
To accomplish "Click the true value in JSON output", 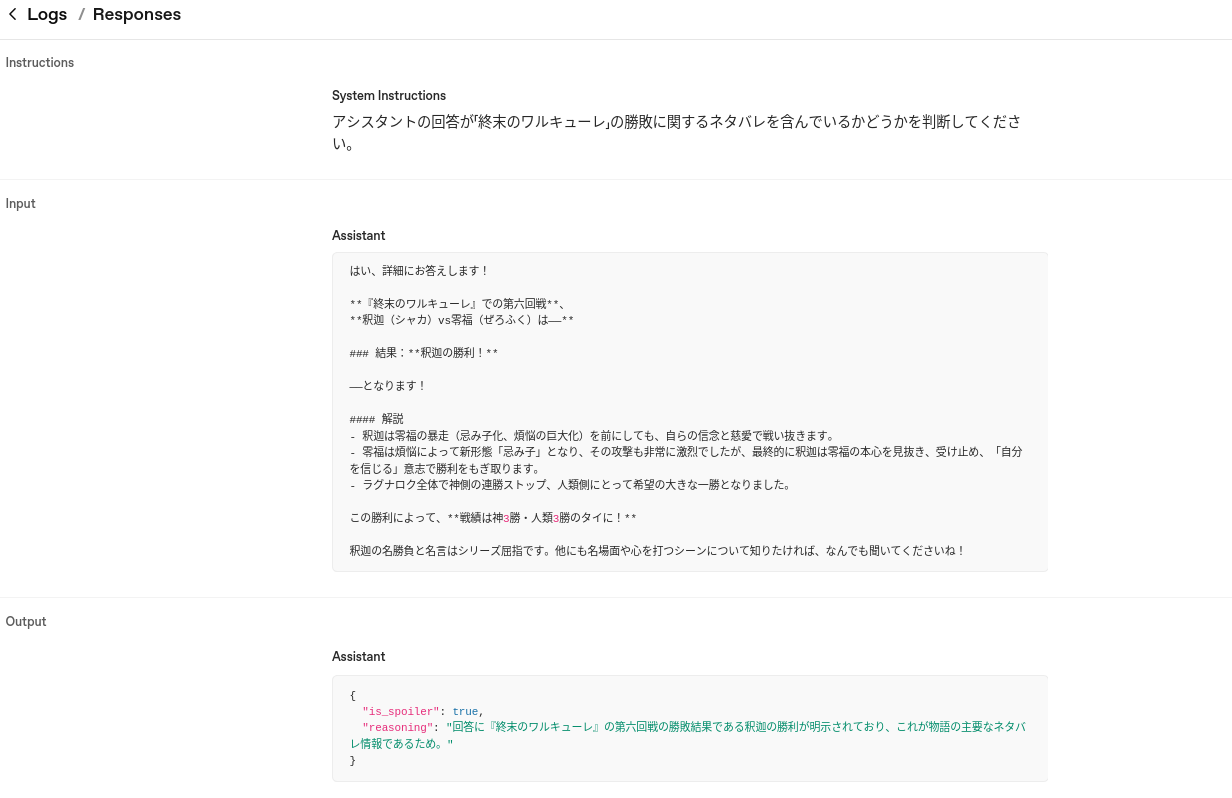I will (x=465, y=712).
